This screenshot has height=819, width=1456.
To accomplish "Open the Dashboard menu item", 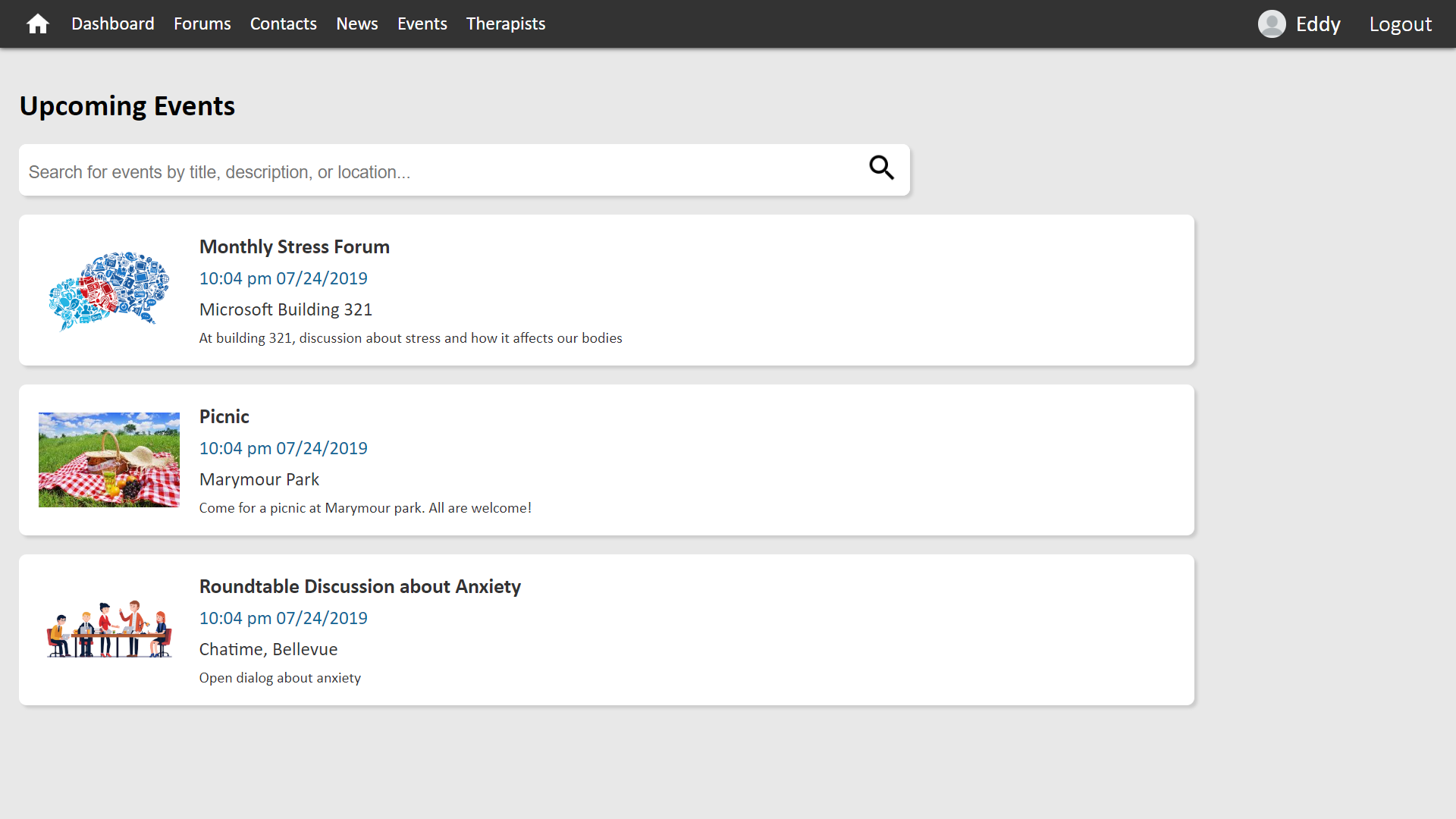I will [113, 24].
